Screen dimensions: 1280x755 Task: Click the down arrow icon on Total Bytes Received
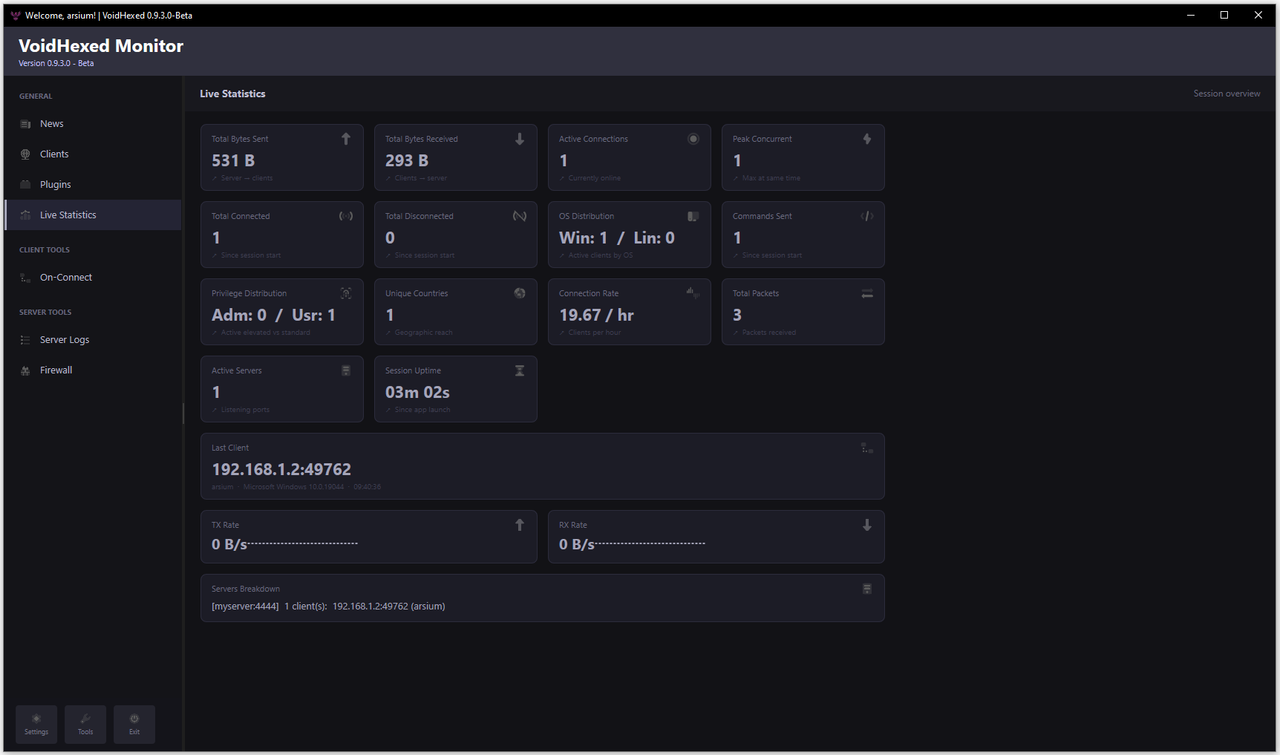[519, 139]
